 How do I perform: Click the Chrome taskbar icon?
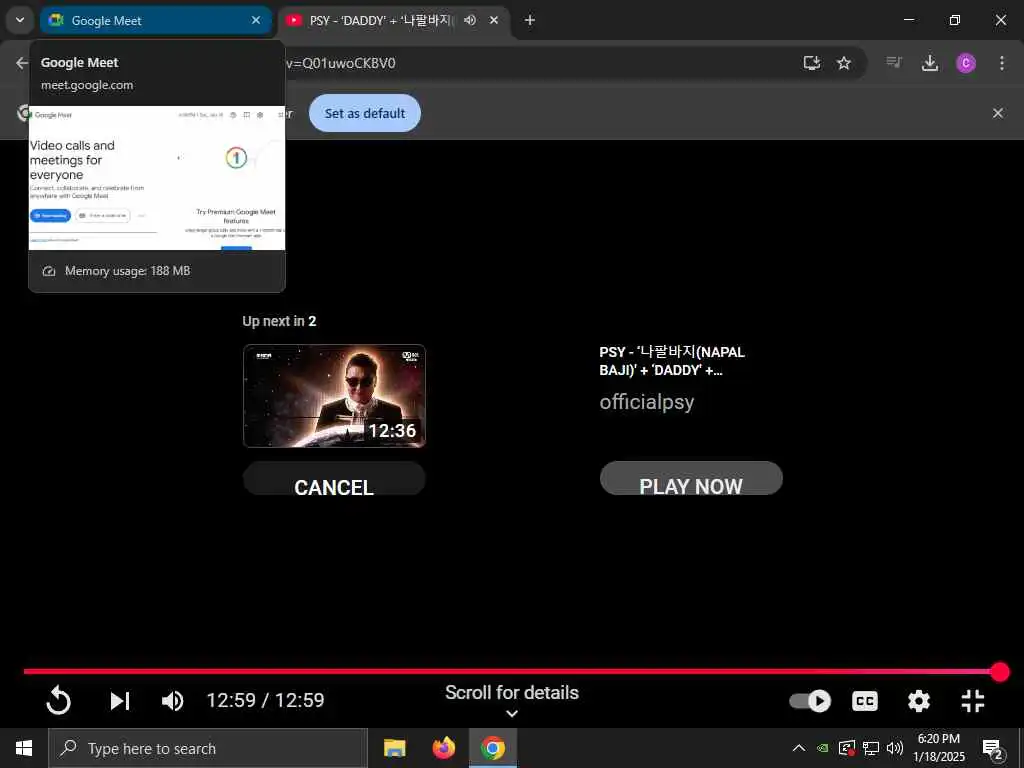[x=492, y=748]
